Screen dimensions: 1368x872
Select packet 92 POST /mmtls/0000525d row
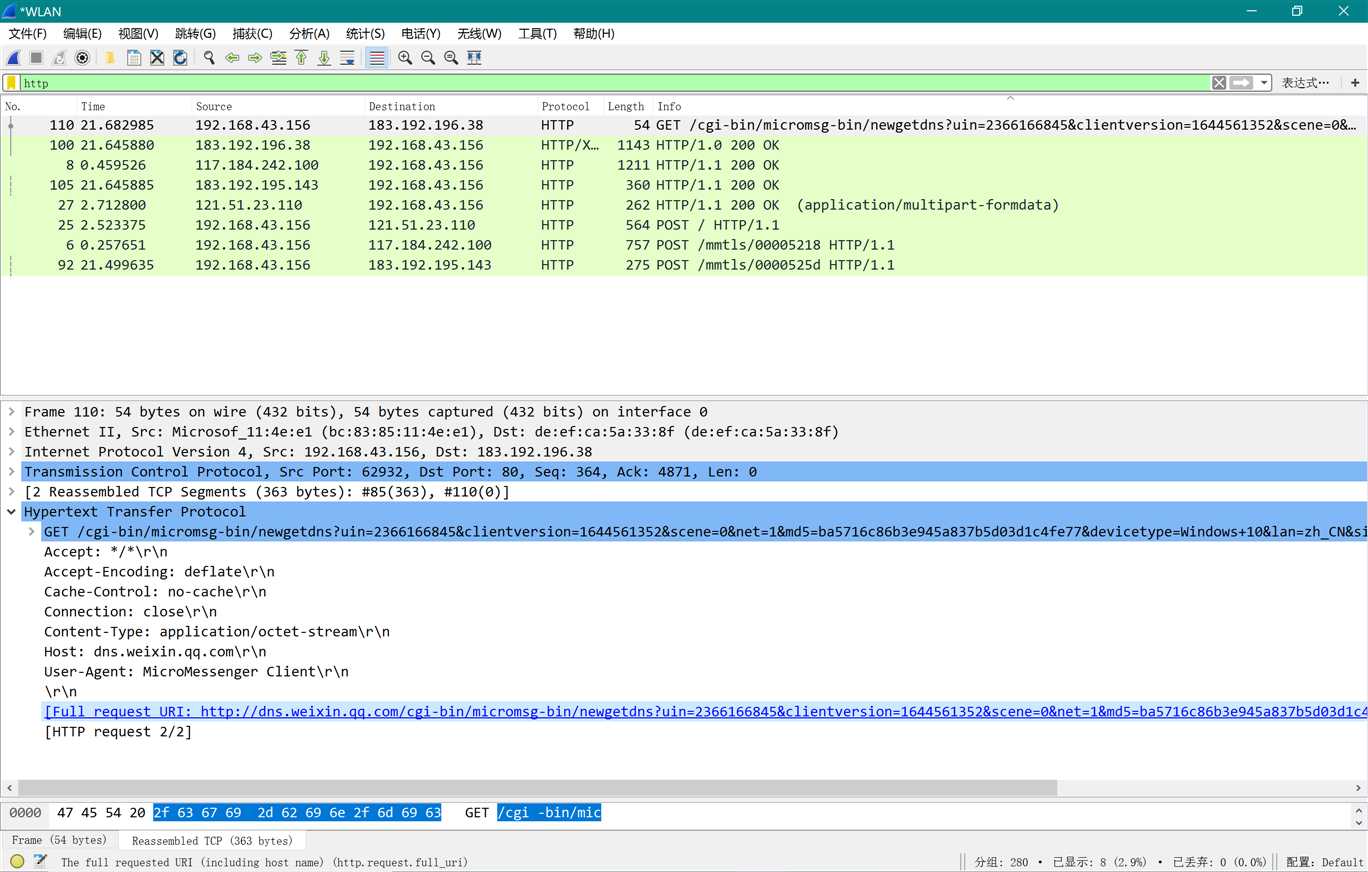(684, 265)
